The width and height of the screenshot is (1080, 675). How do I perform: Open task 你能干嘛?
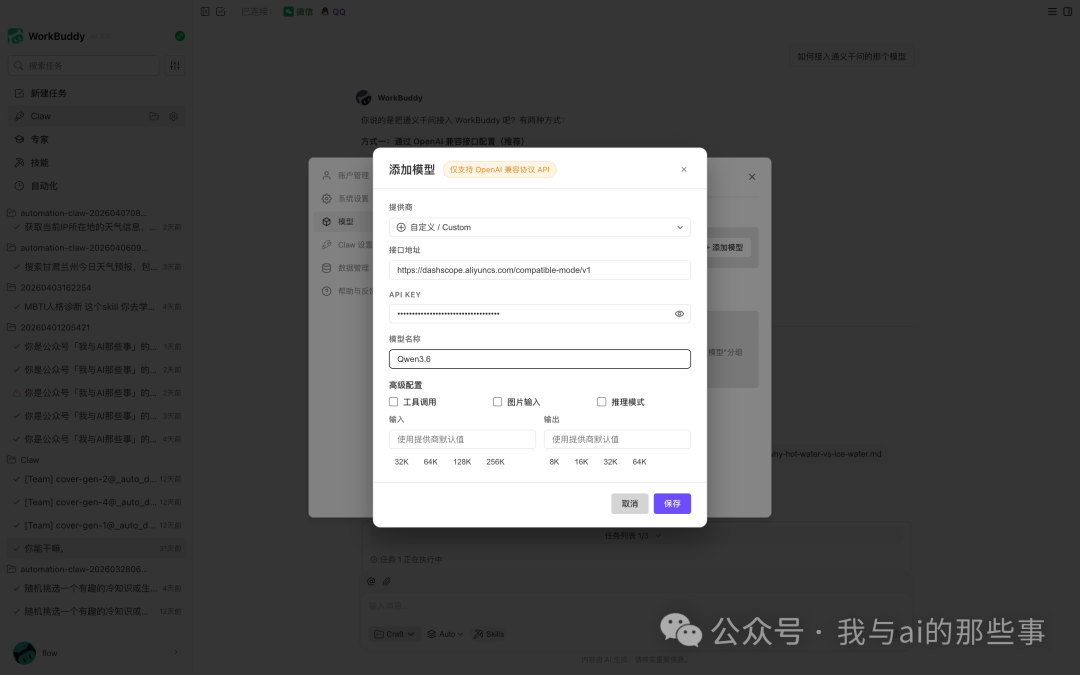96,548
